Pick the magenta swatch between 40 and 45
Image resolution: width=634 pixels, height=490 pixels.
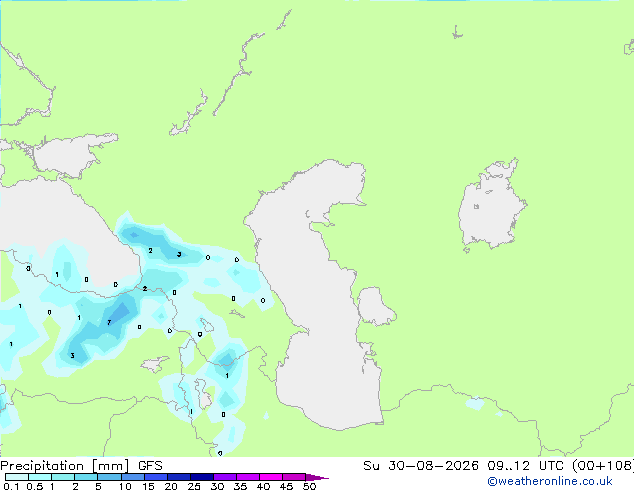click(x=271, y=477)
